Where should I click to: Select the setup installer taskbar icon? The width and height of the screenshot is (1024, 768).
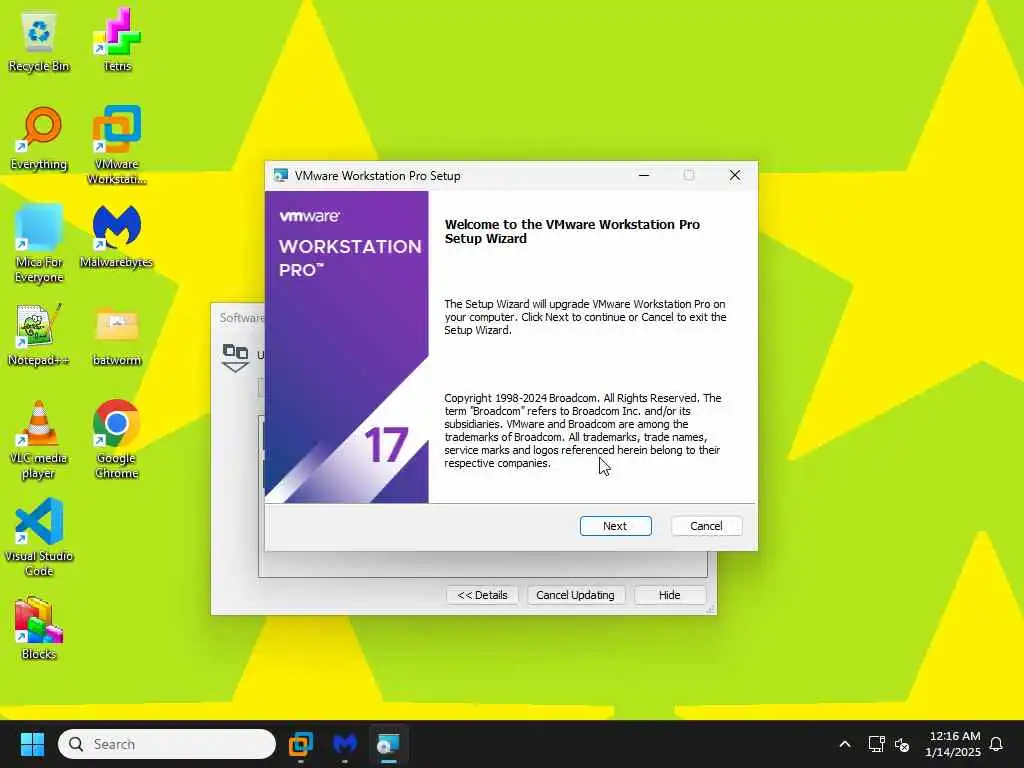389,744
